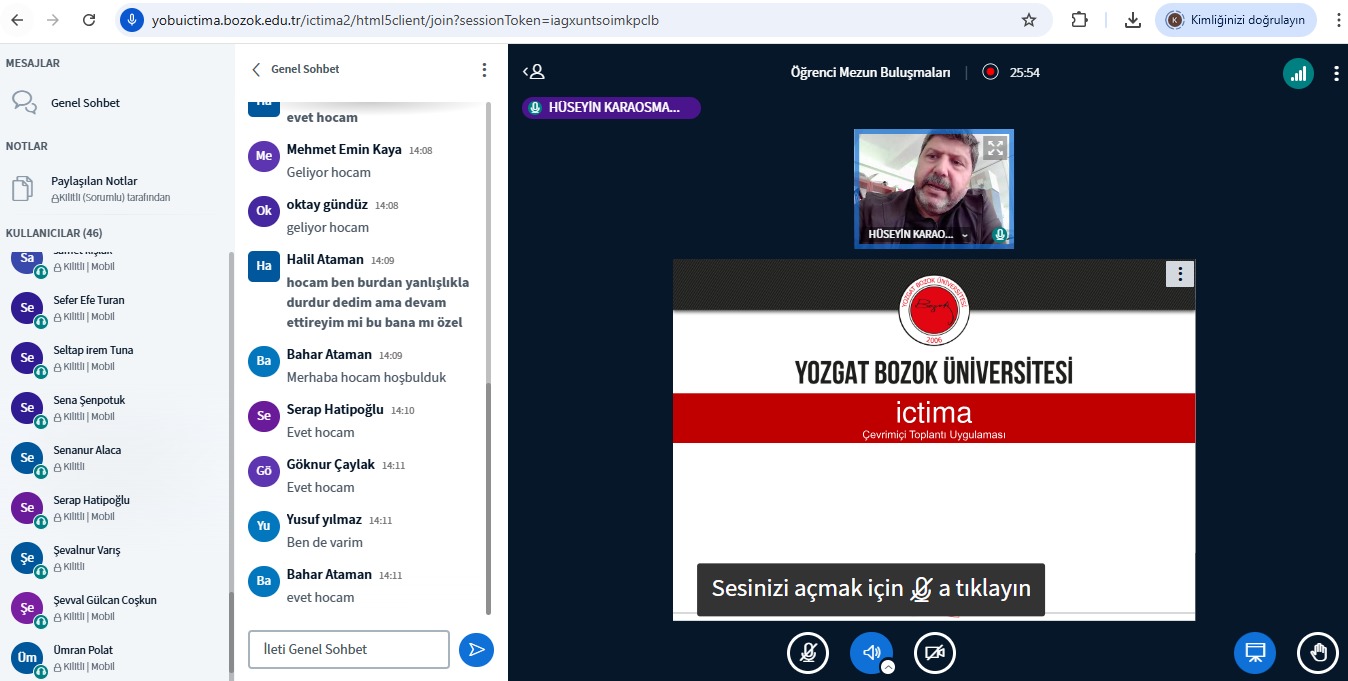Select user Şevval Gülcan Coşkun
Image resolution: width=1348 pixels, height=681 pixels.
pyautogui.click(x=116, y=607)
